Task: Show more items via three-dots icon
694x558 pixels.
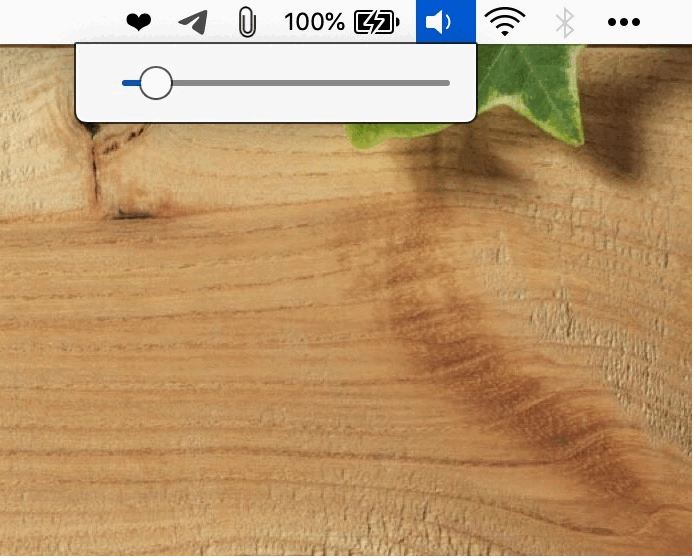Action: point(624,22)
